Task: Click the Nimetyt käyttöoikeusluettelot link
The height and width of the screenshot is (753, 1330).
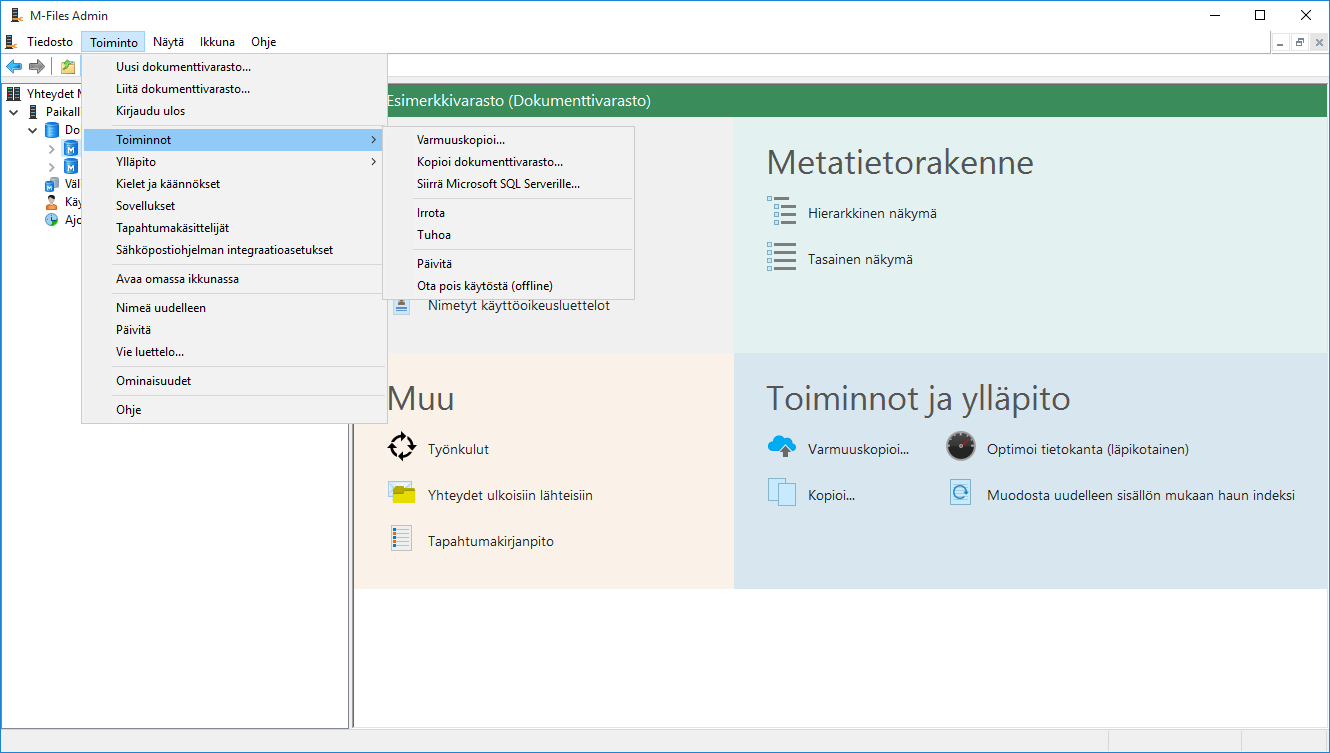Action: tap(518, 306)
